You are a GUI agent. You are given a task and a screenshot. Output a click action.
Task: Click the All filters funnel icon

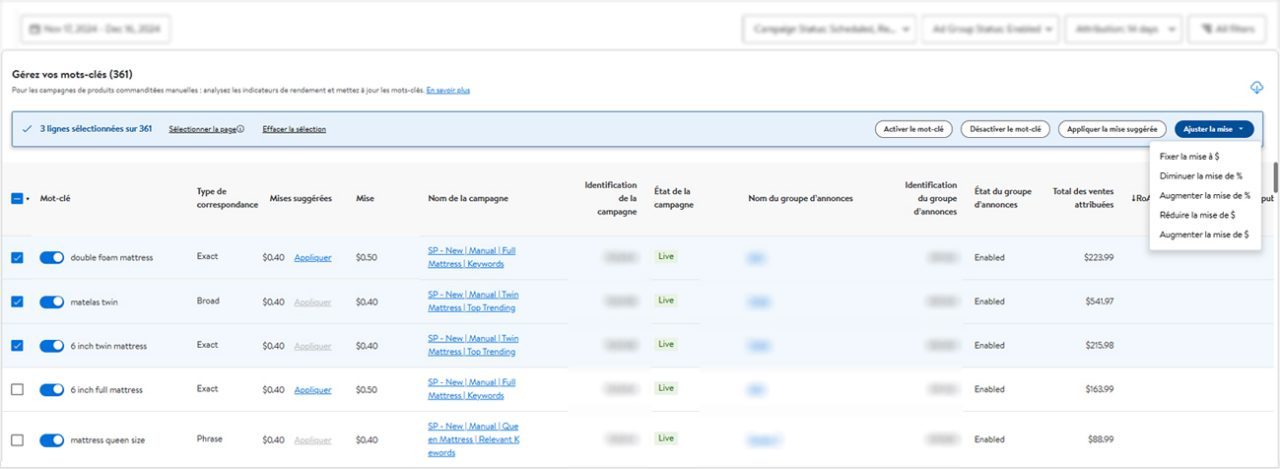pyautogui.click(x=1204, y=30)
